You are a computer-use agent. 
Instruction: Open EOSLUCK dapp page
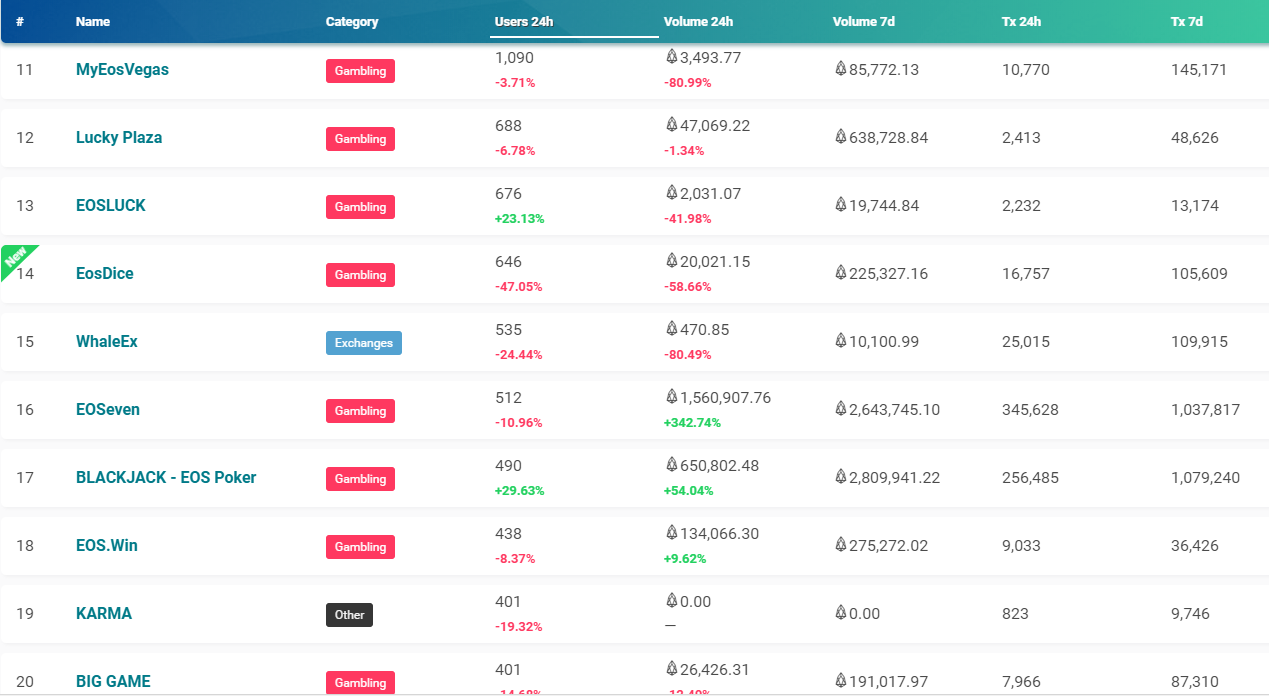(111, 206)
